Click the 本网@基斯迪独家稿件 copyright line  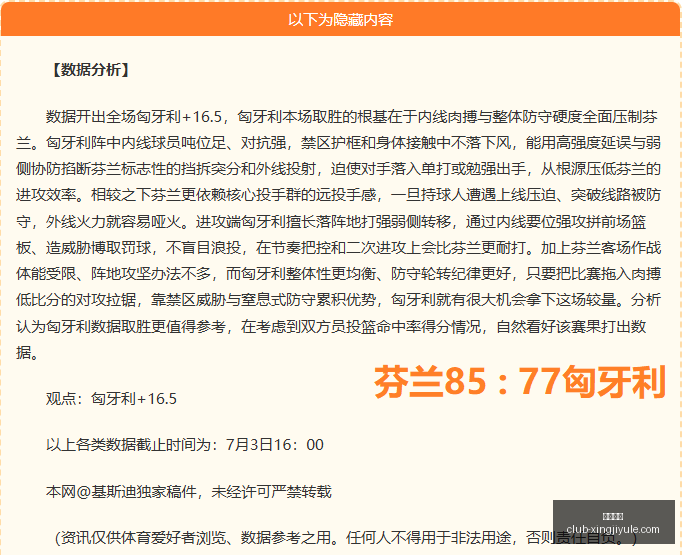coord(189,492)
